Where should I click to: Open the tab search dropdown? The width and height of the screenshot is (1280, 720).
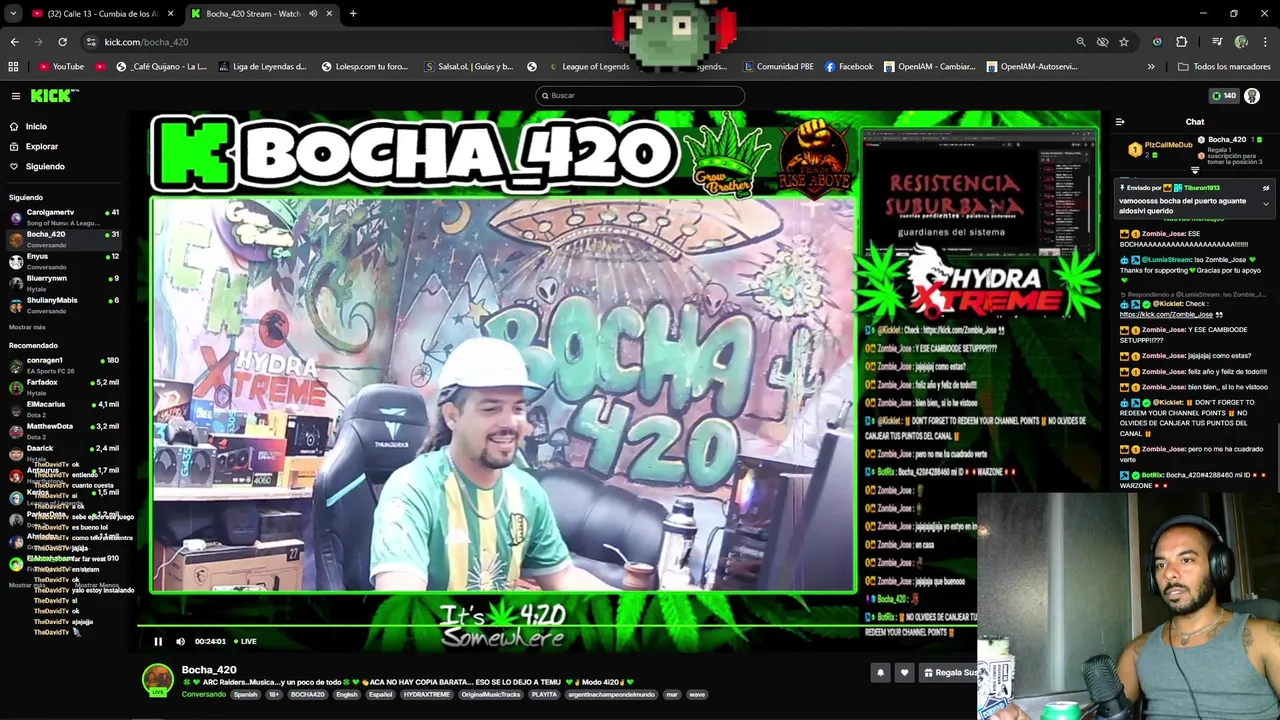12,14
